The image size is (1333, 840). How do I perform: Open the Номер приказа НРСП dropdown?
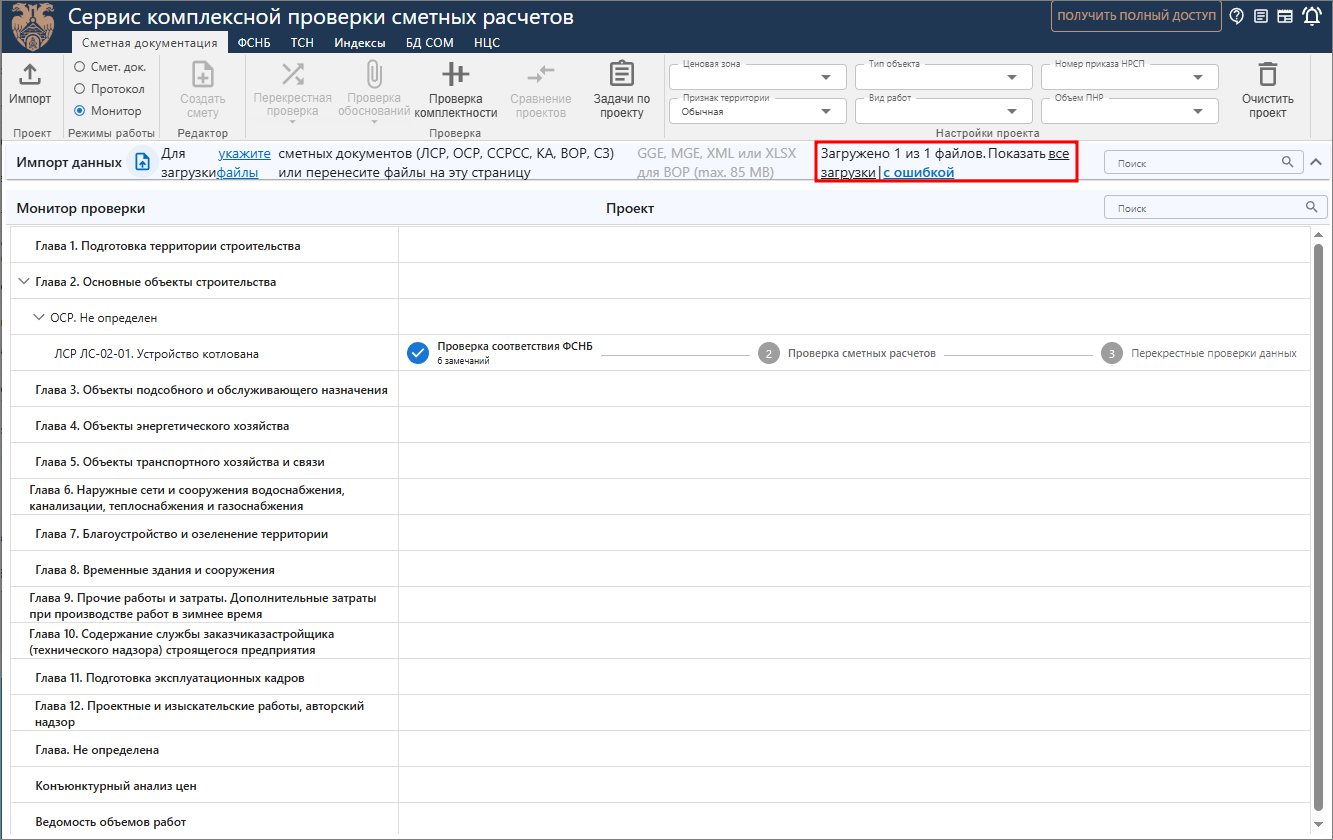click(x=1130, y=77)
